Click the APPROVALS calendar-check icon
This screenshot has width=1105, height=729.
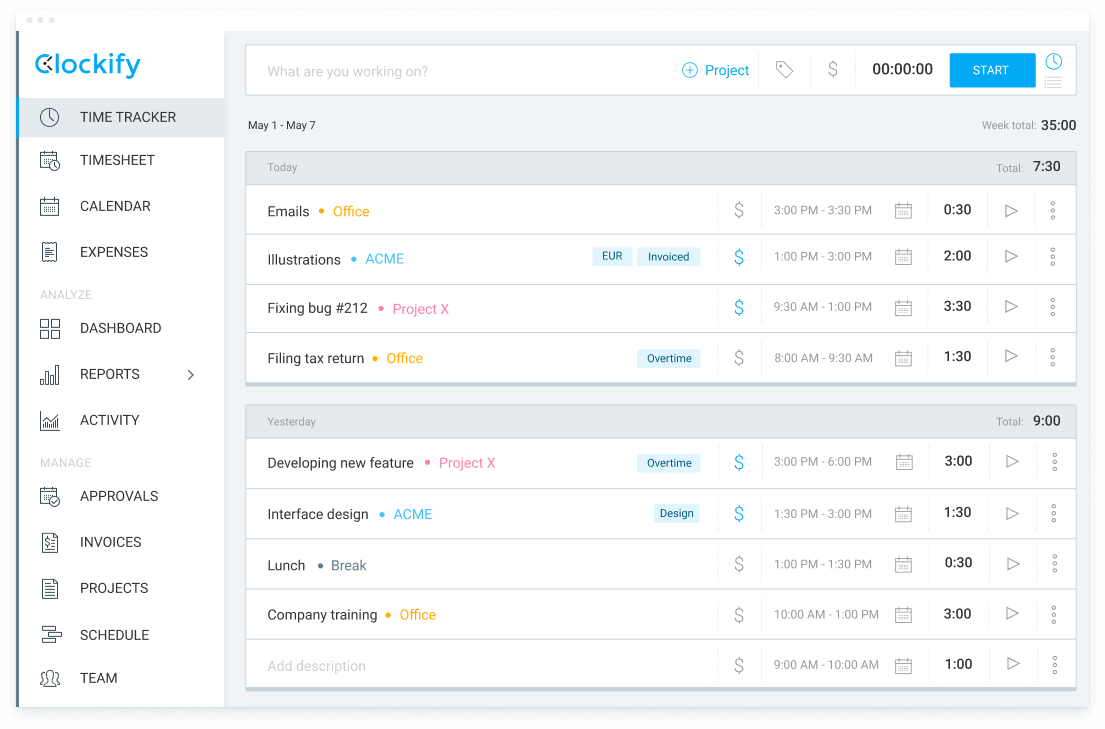point(50,496)
